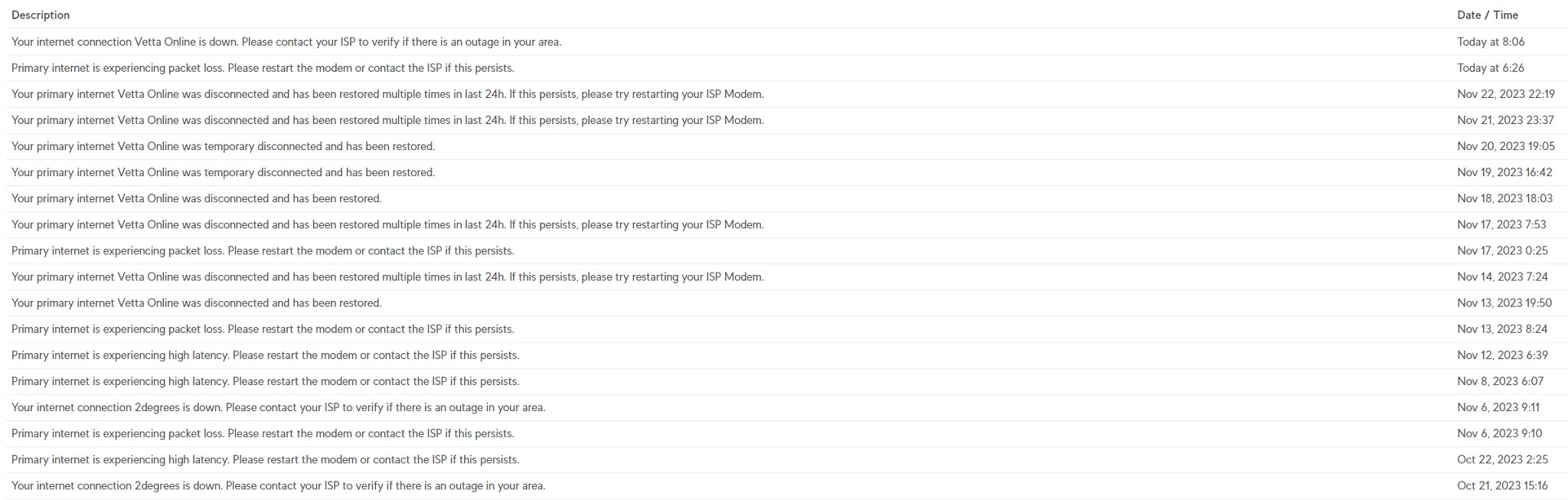Viewport: 1568px width, 500px height.
Task: Open the Nov 20 temporary disconnected notification
Action: [223, 146]
